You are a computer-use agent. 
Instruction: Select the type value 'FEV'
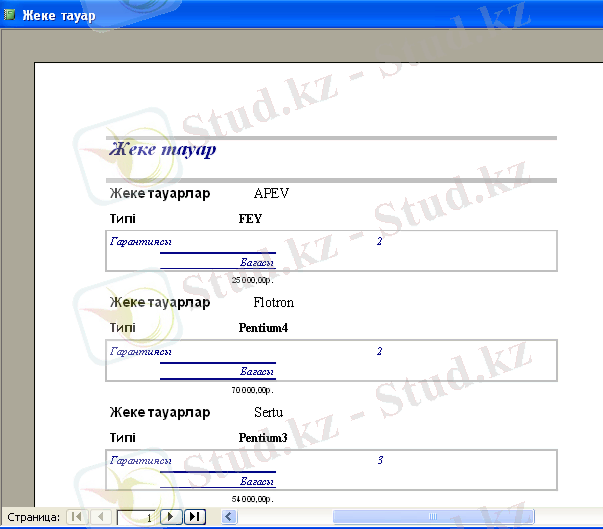(250, 218)
